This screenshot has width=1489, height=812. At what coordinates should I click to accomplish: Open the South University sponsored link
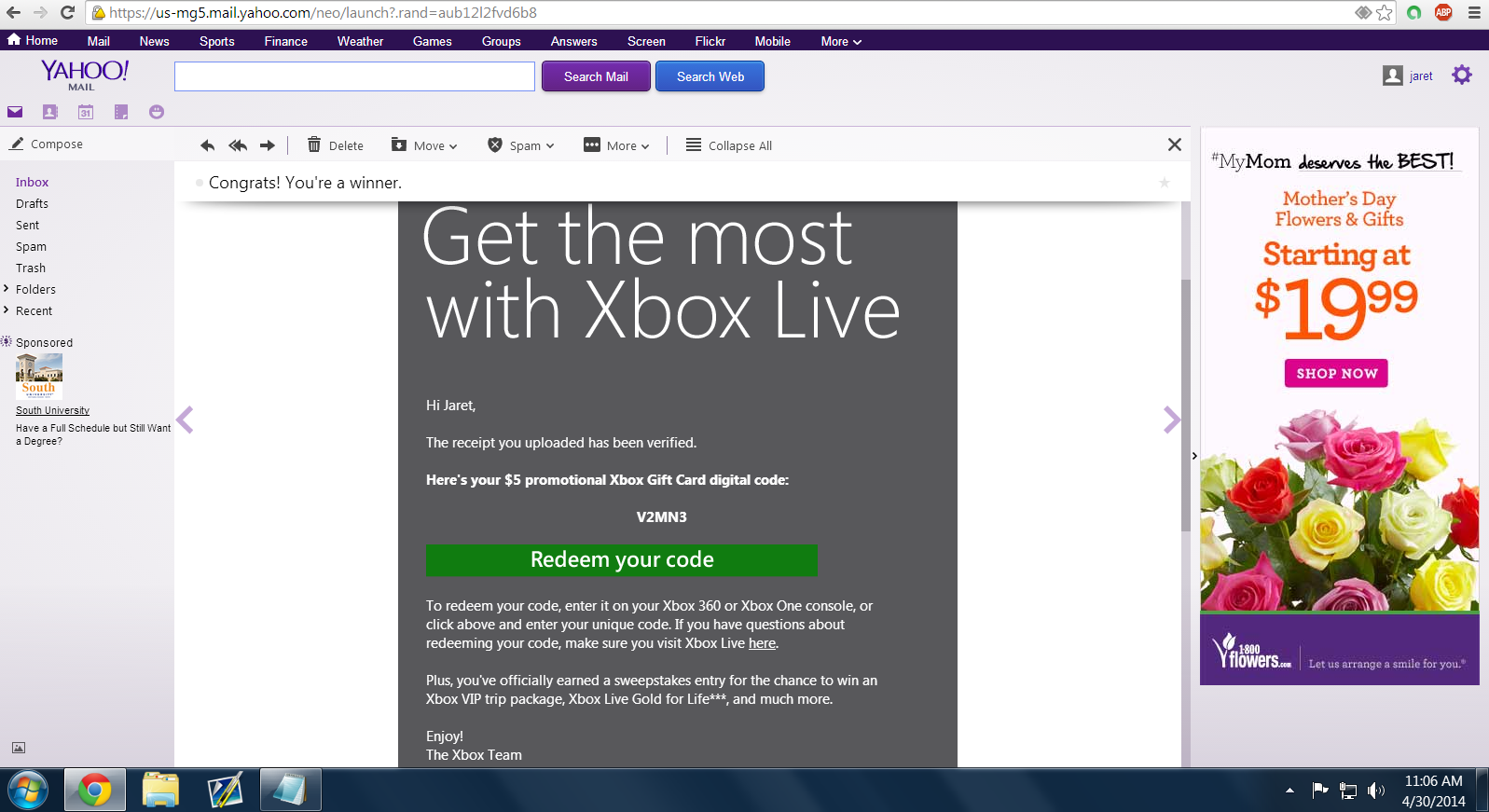click(52, 410)
